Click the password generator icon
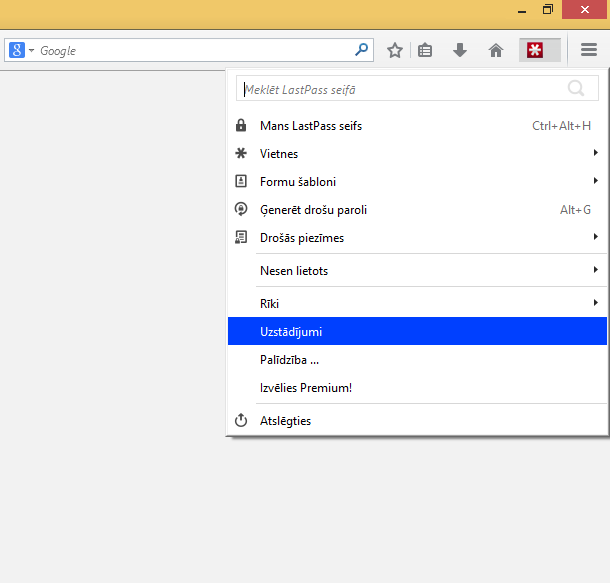610x583 pixels. click(x=241, y=209)
